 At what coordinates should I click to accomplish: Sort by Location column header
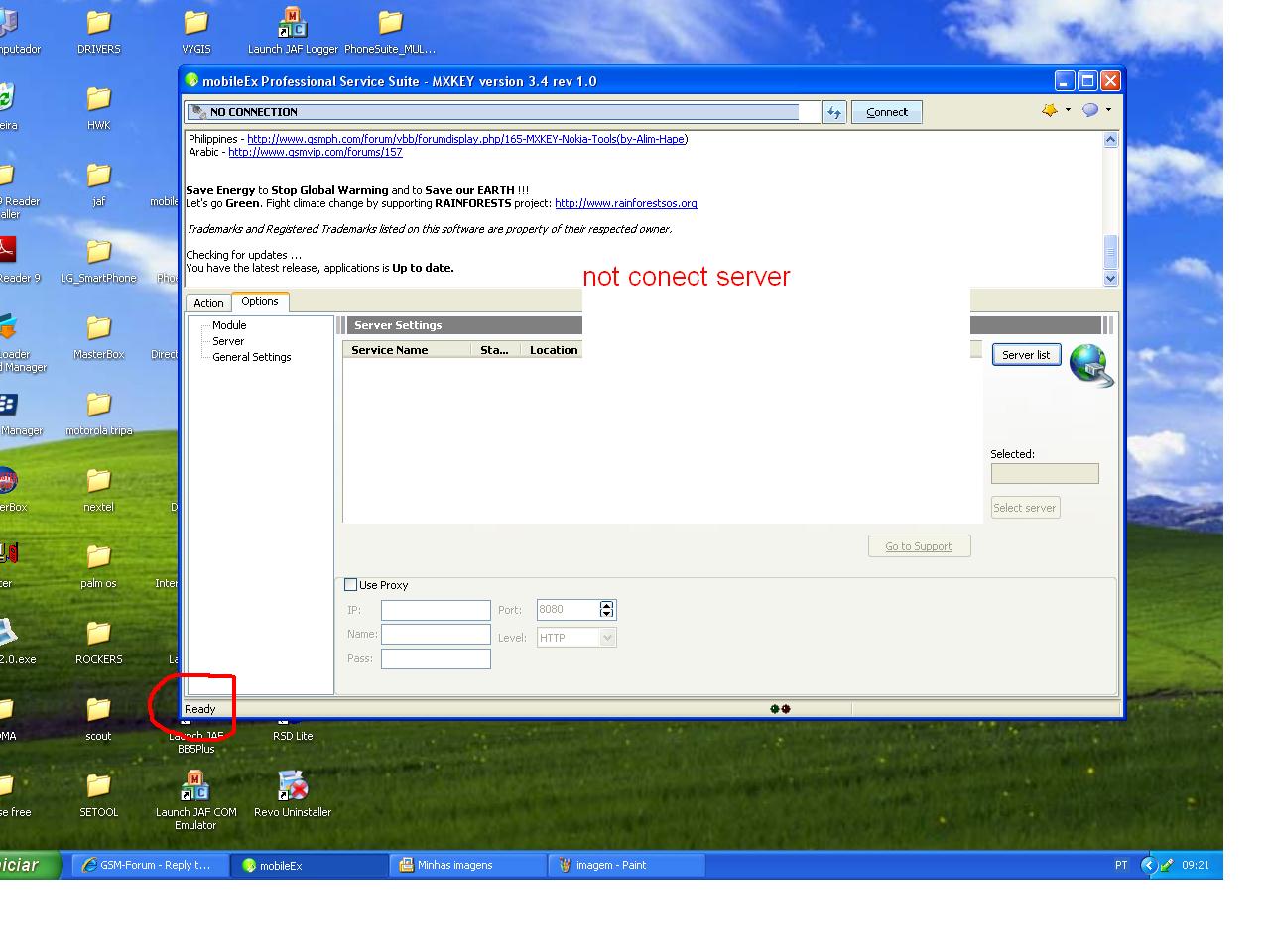(552, 350)
